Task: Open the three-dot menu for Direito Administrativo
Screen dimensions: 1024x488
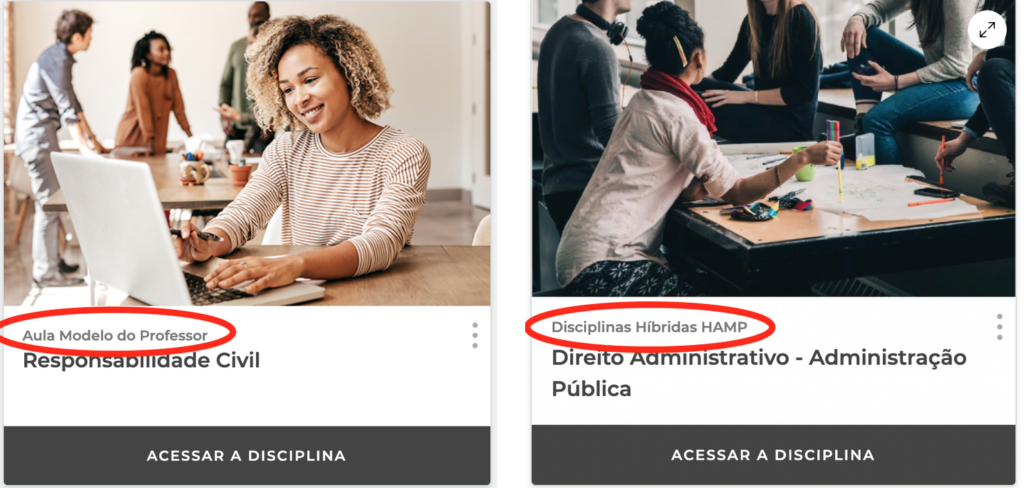Action: (x=999, y=327)
